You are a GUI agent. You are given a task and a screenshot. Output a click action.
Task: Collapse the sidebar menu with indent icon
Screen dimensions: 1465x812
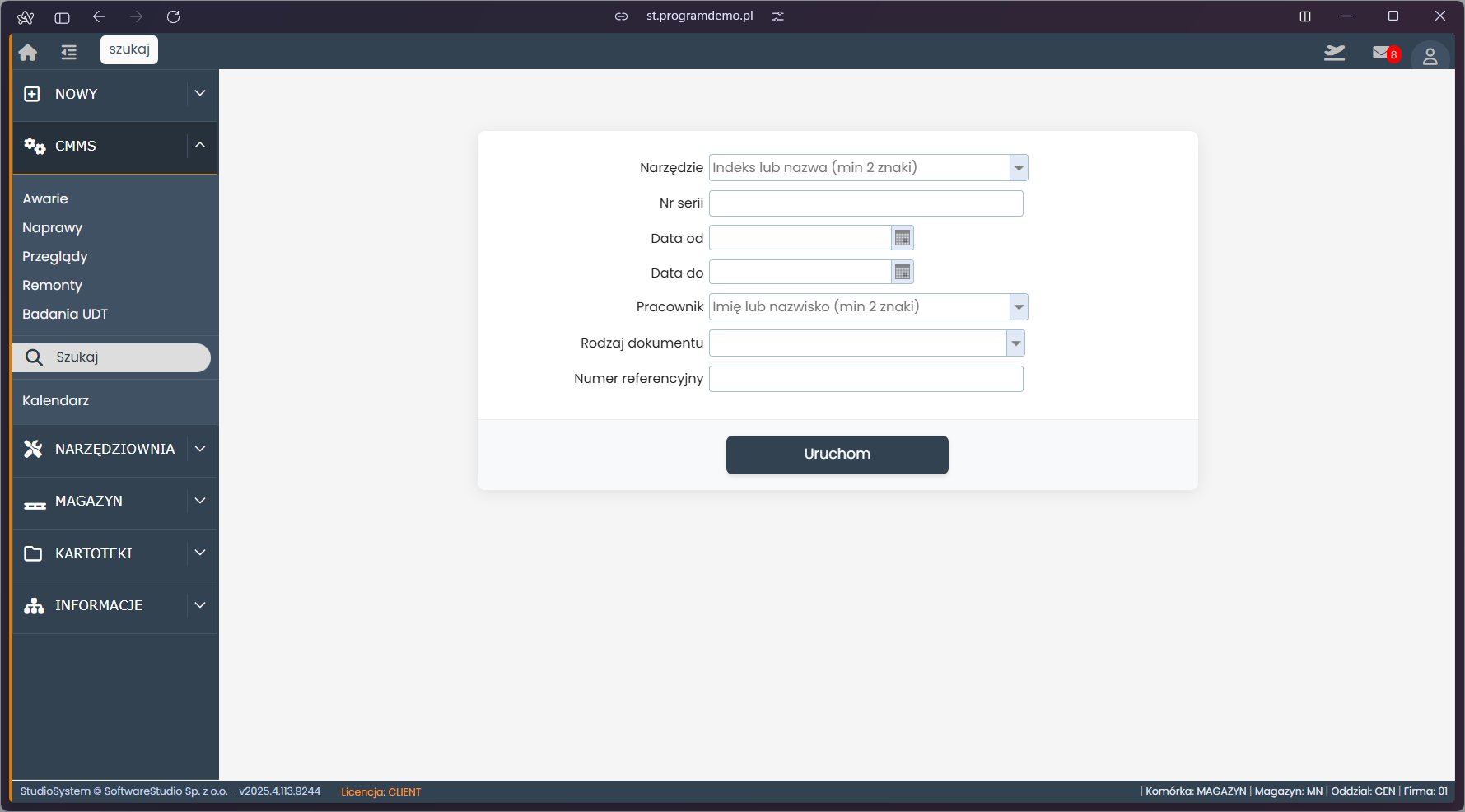pyautogui.click(x=68, y=53)
